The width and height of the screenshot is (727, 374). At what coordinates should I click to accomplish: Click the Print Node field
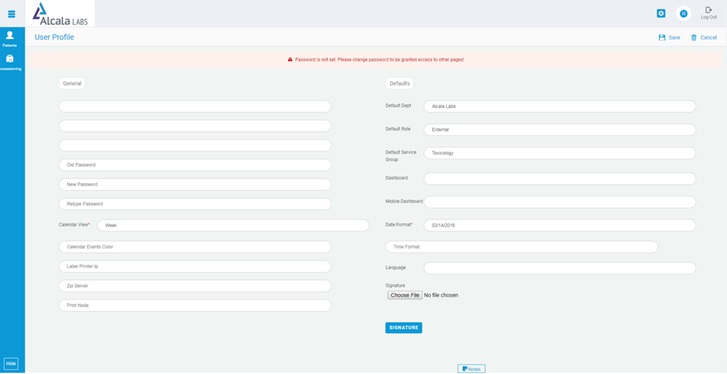[195, 305]
